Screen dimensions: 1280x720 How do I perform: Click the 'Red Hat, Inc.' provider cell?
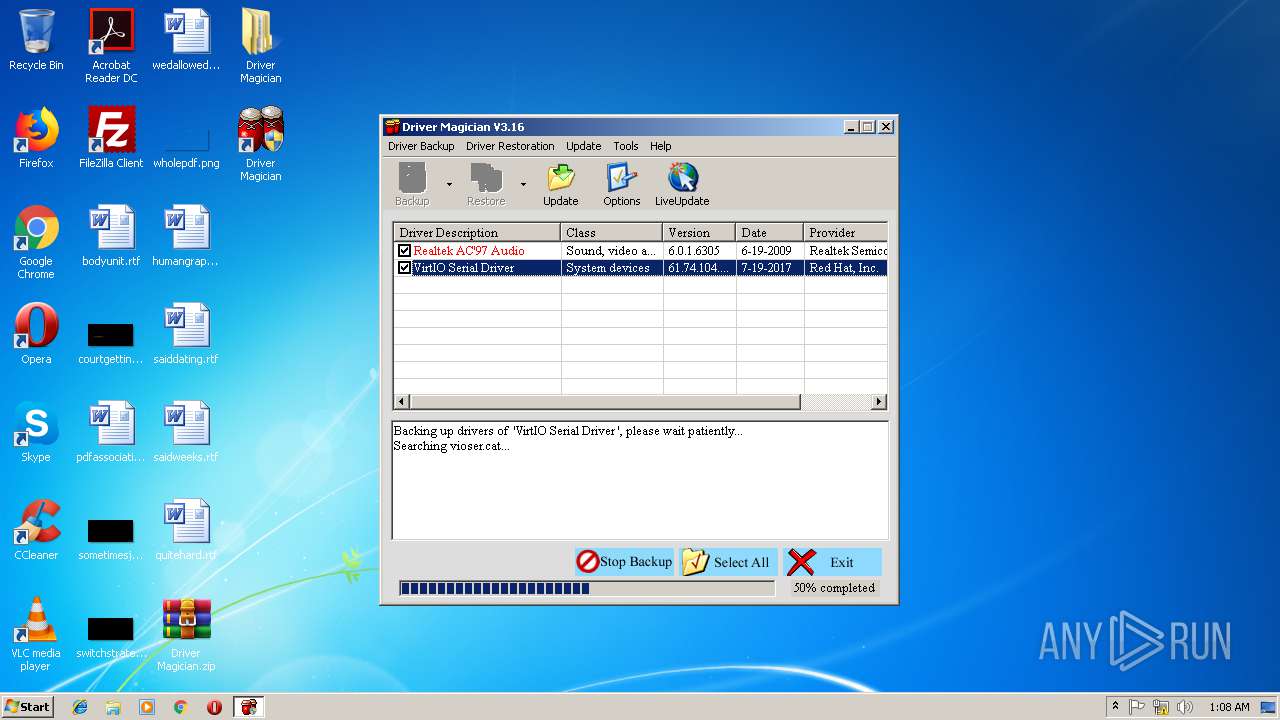[x=844, y=268]
